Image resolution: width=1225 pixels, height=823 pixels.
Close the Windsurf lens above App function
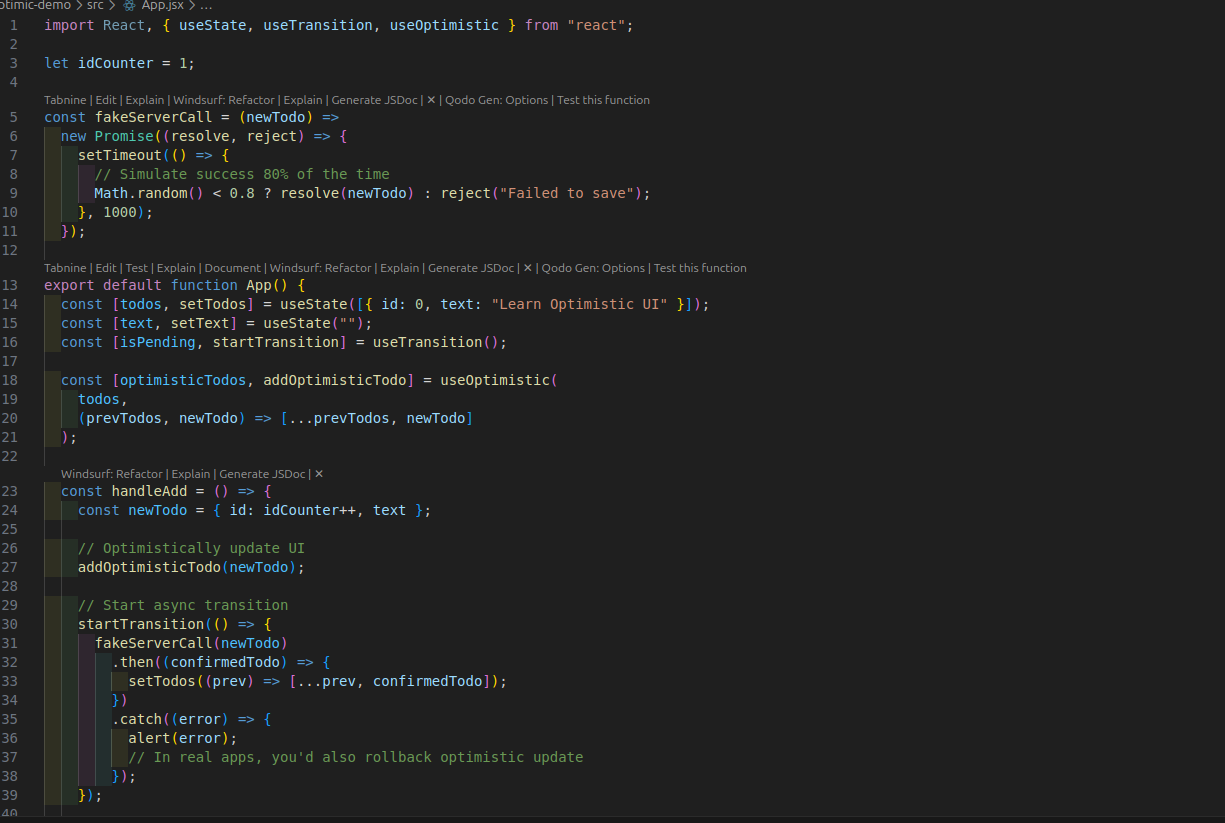[527, 268]
